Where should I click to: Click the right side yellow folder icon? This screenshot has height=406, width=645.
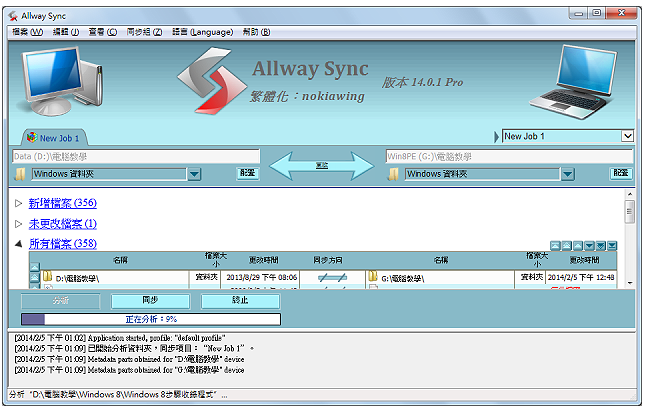[393, 174]
